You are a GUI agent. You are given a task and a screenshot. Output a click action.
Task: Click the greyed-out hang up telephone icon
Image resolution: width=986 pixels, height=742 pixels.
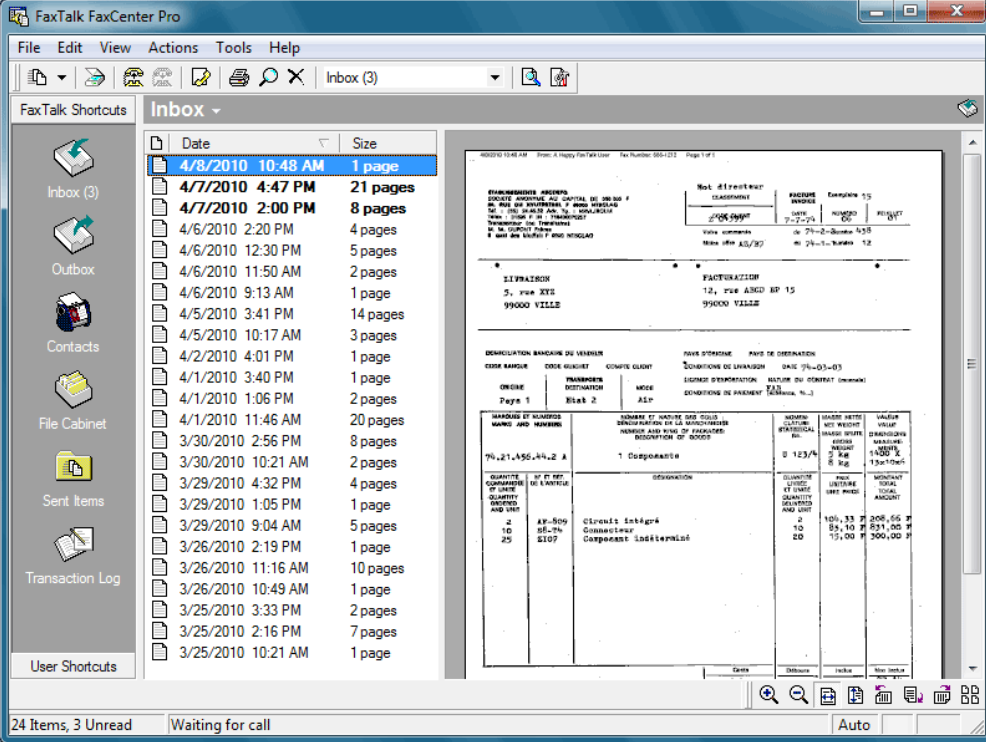pos(162,77)
